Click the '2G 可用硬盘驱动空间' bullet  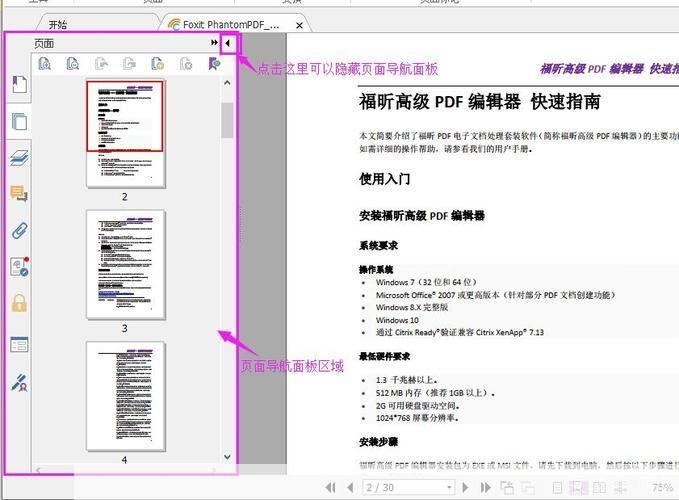pyautogui.click(x=418, y=406)
